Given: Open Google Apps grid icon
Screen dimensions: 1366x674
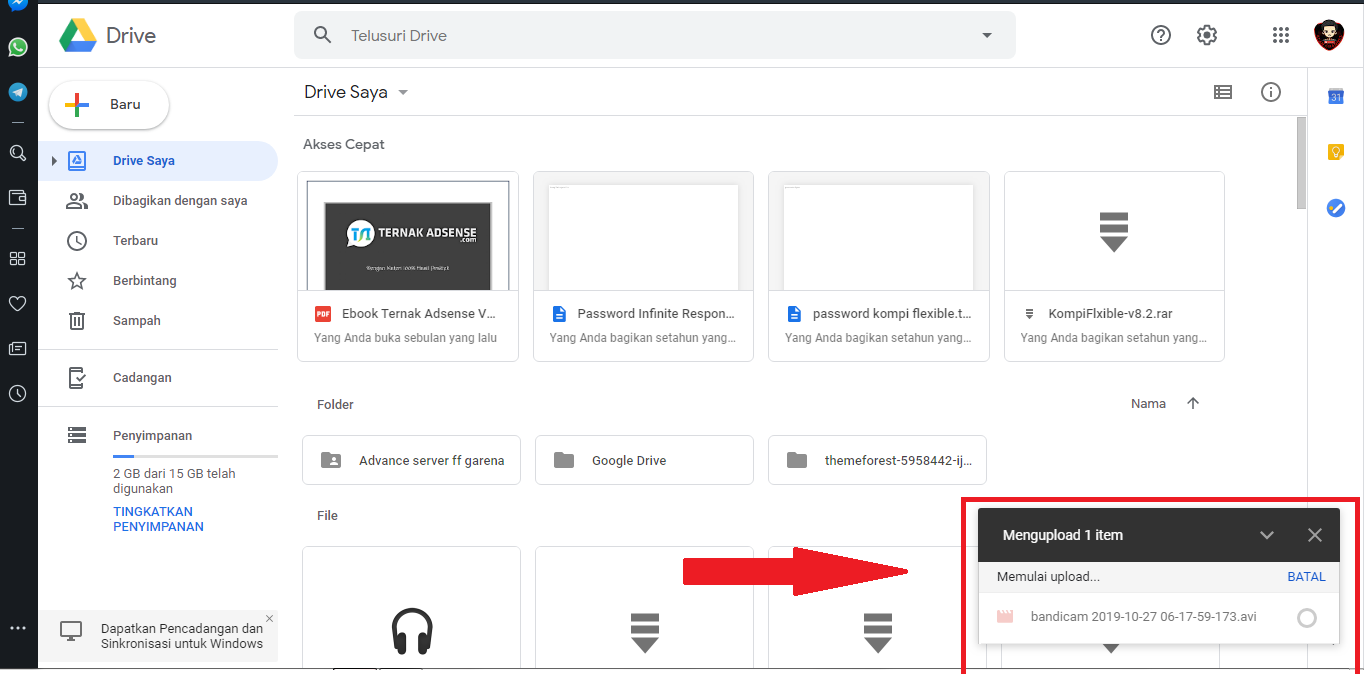Looking at the screenshot, I should (1280, 35).
